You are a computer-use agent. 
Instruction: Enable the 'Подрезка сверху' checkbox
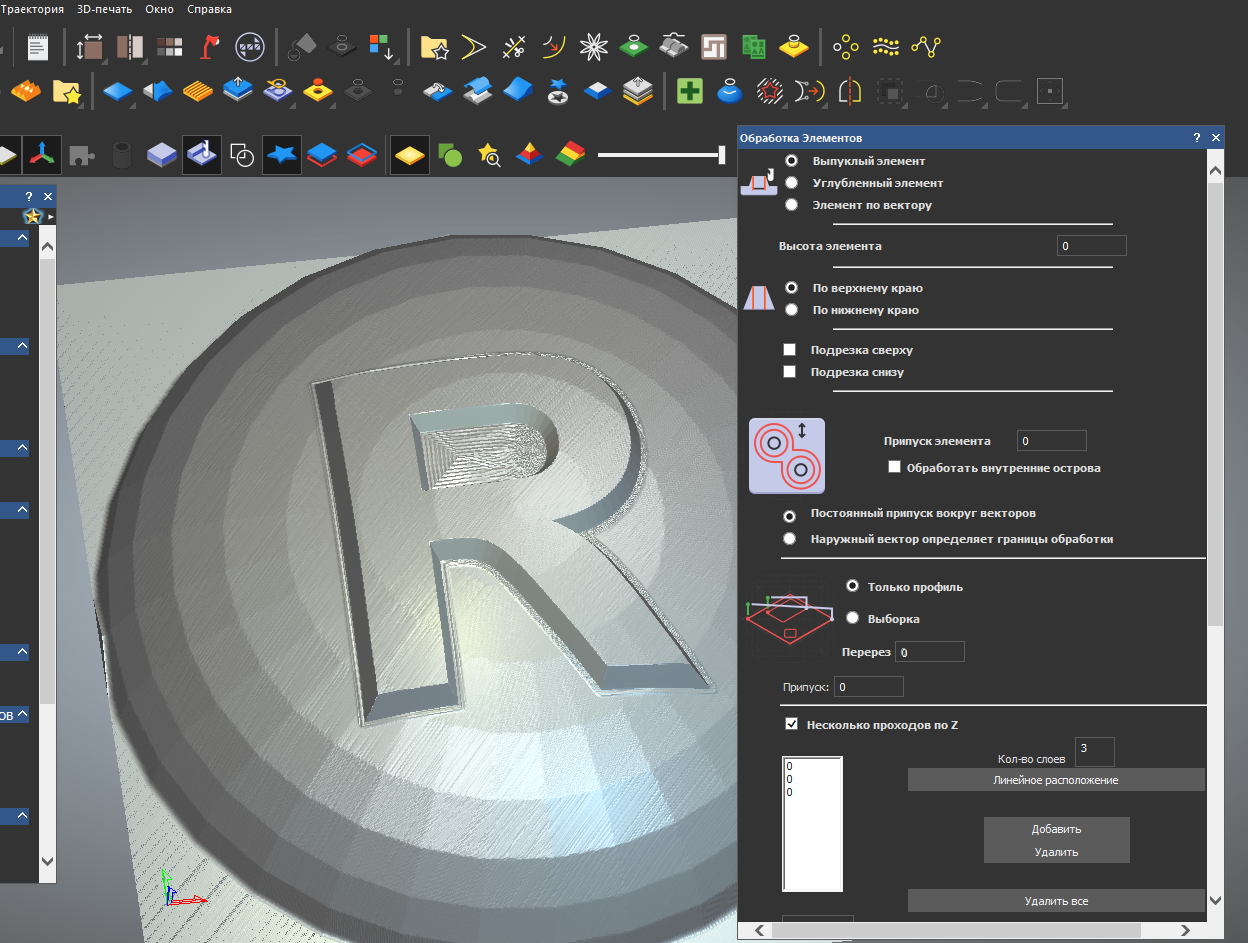coord(790,350)
